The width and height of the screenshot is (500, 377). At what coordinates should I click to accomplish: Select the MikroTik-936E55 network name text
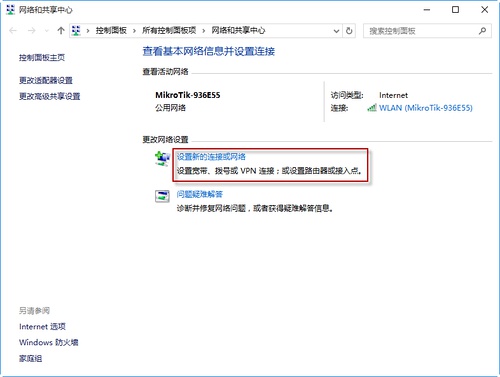188,95
